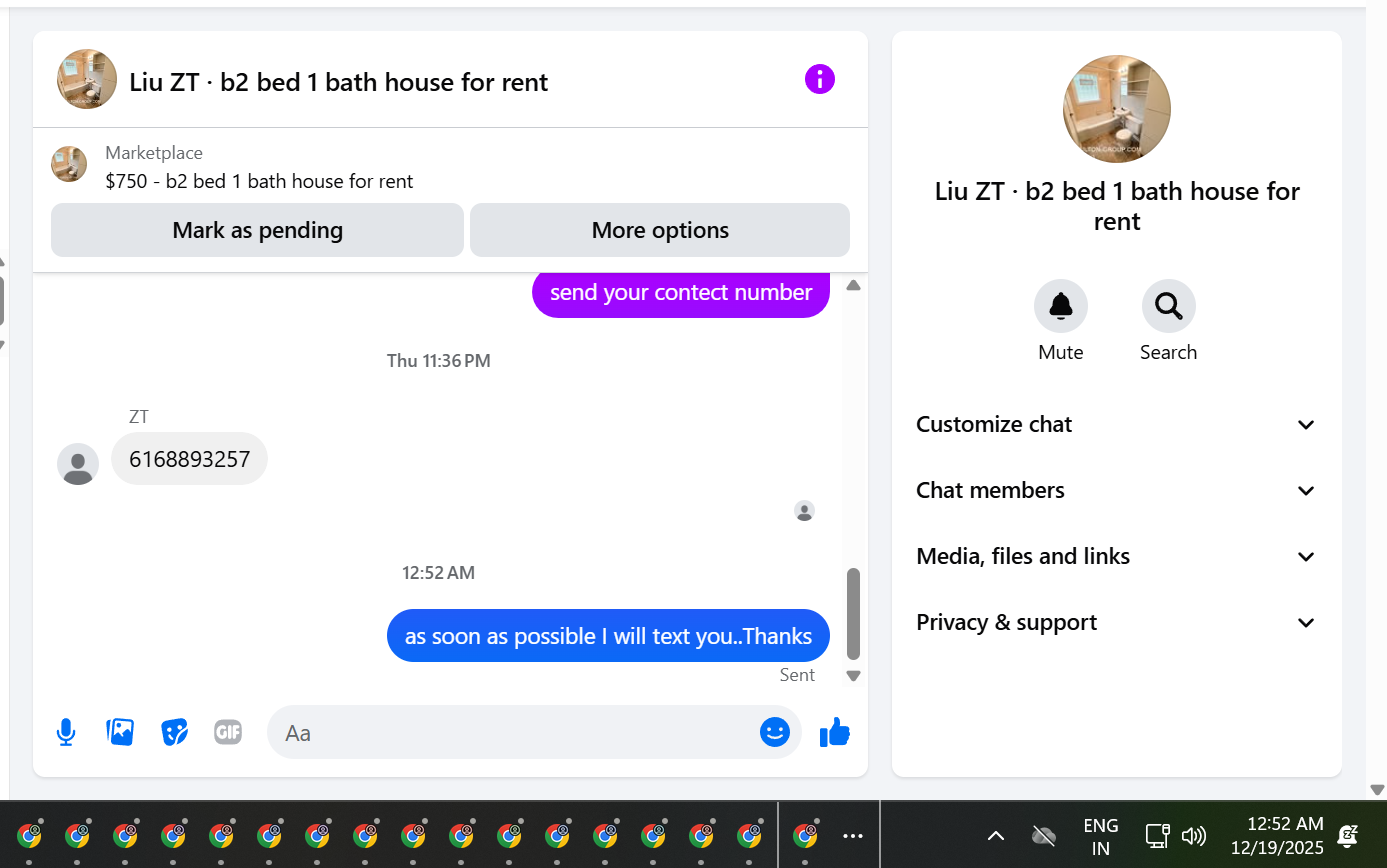Image resolution: width=1387 pixels, height=868 pixels.
Task: Open the emoji picker in message box
Action: 775,733
